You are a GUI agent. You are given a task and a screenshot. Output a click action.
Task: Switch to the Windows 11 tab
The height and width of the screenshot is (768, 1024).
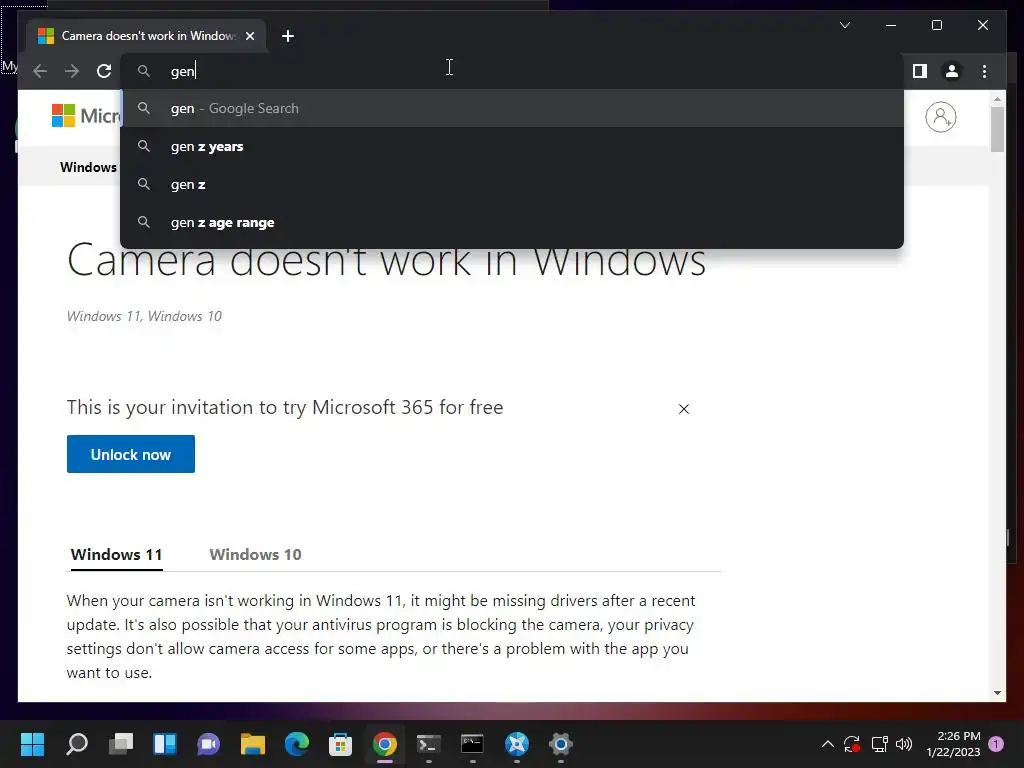coord(116,555)
